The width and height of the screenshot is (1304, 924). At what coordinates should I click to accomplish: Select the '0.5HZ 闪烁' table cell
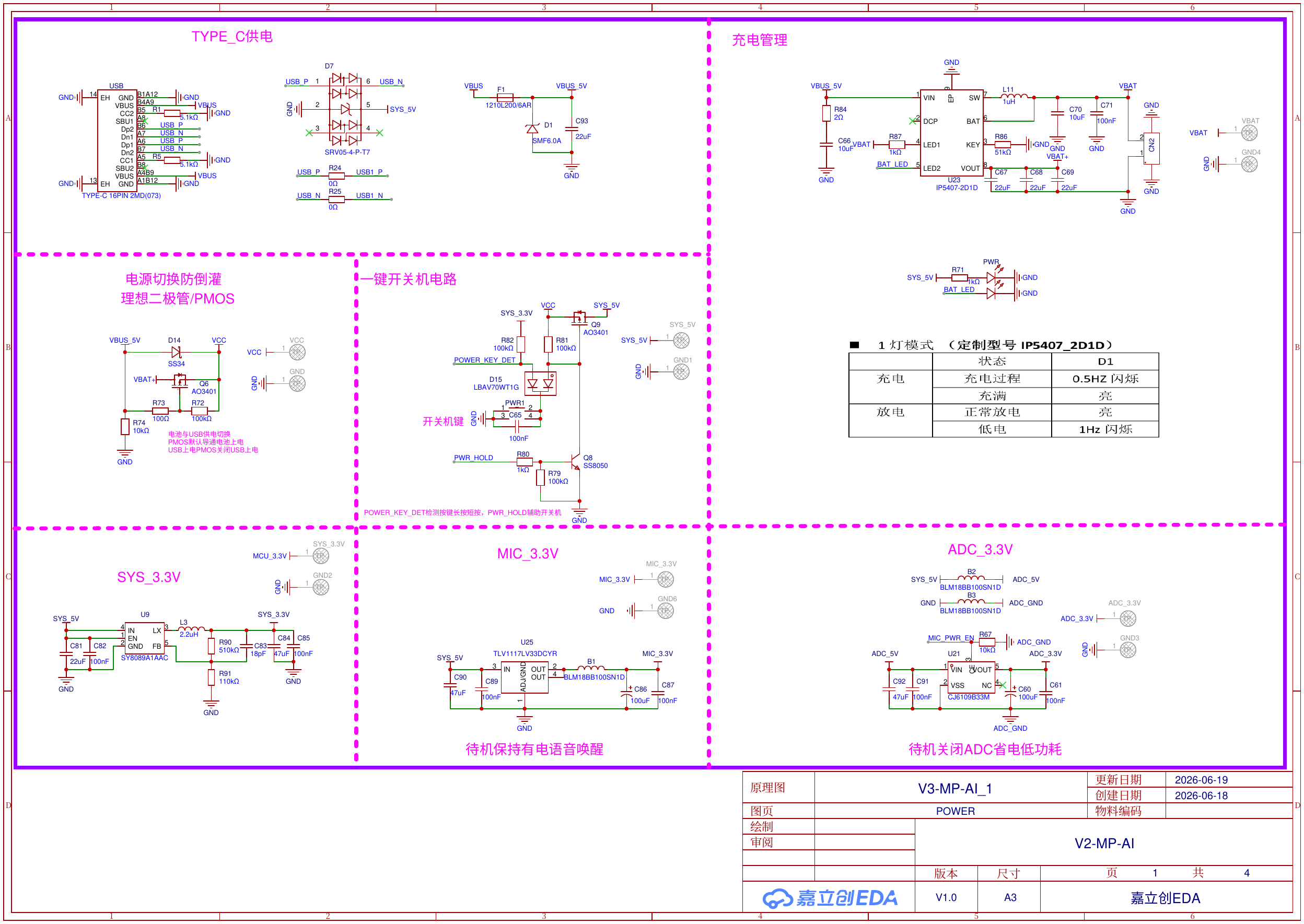[x=1105, y=379]
